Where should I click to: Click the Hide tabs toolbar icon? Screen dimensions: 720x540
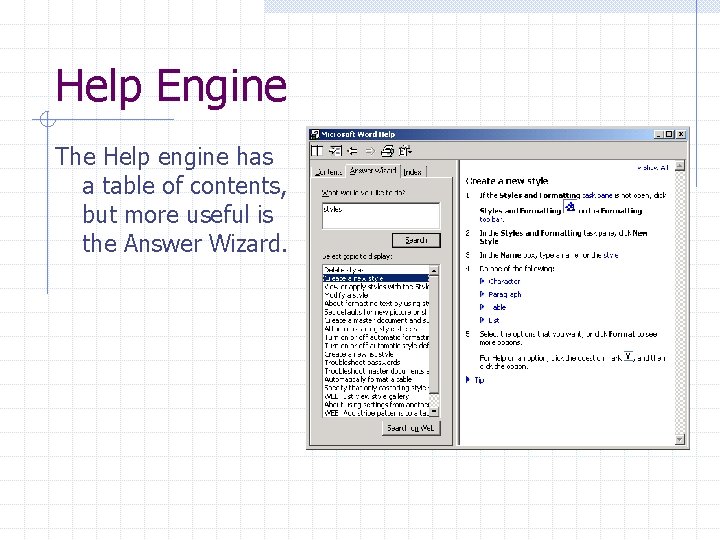pyautogui.click(x=335, y=151)
